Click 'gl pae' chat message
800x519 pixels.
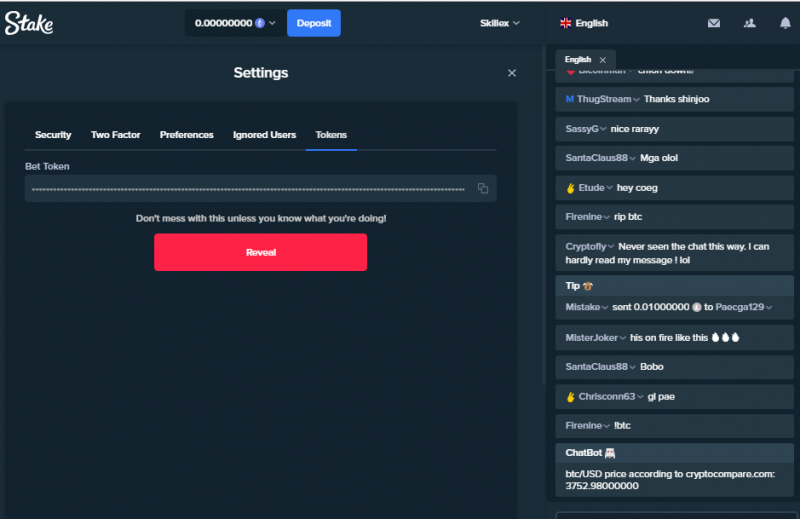(x=661, y=397)
